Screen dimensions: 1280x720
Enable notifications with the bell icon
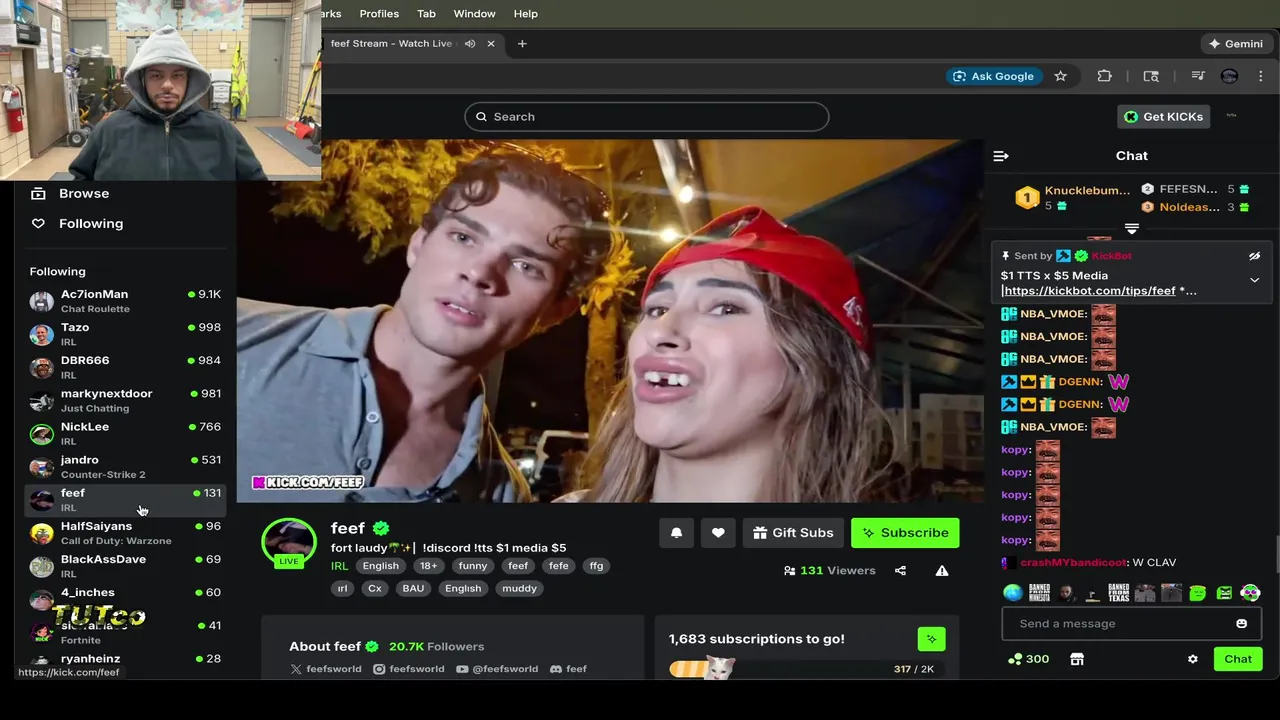point(676,533)
